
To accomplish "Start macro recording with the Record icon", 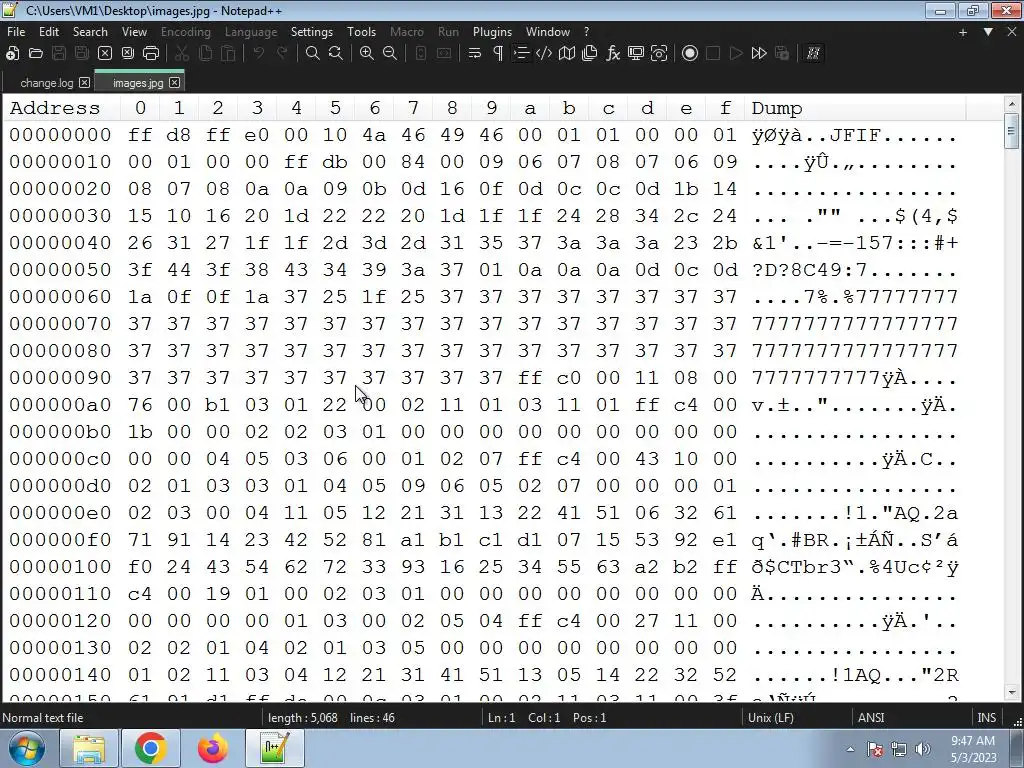I will 690,54.
